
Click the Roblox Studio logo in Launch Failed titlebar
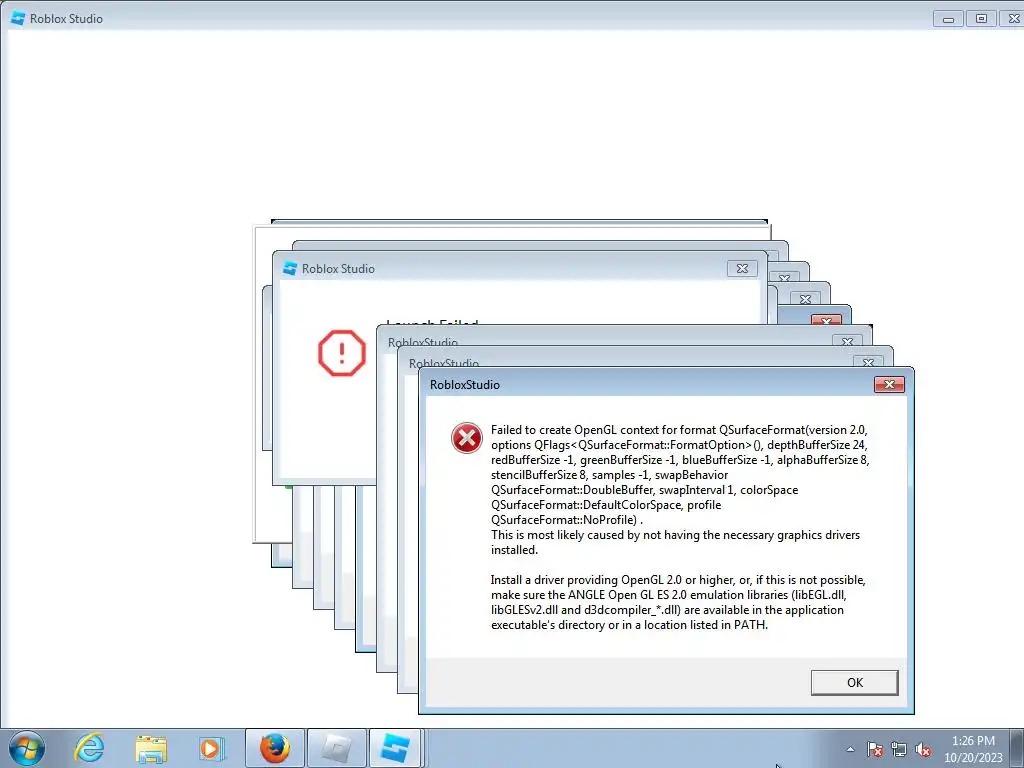289,268
